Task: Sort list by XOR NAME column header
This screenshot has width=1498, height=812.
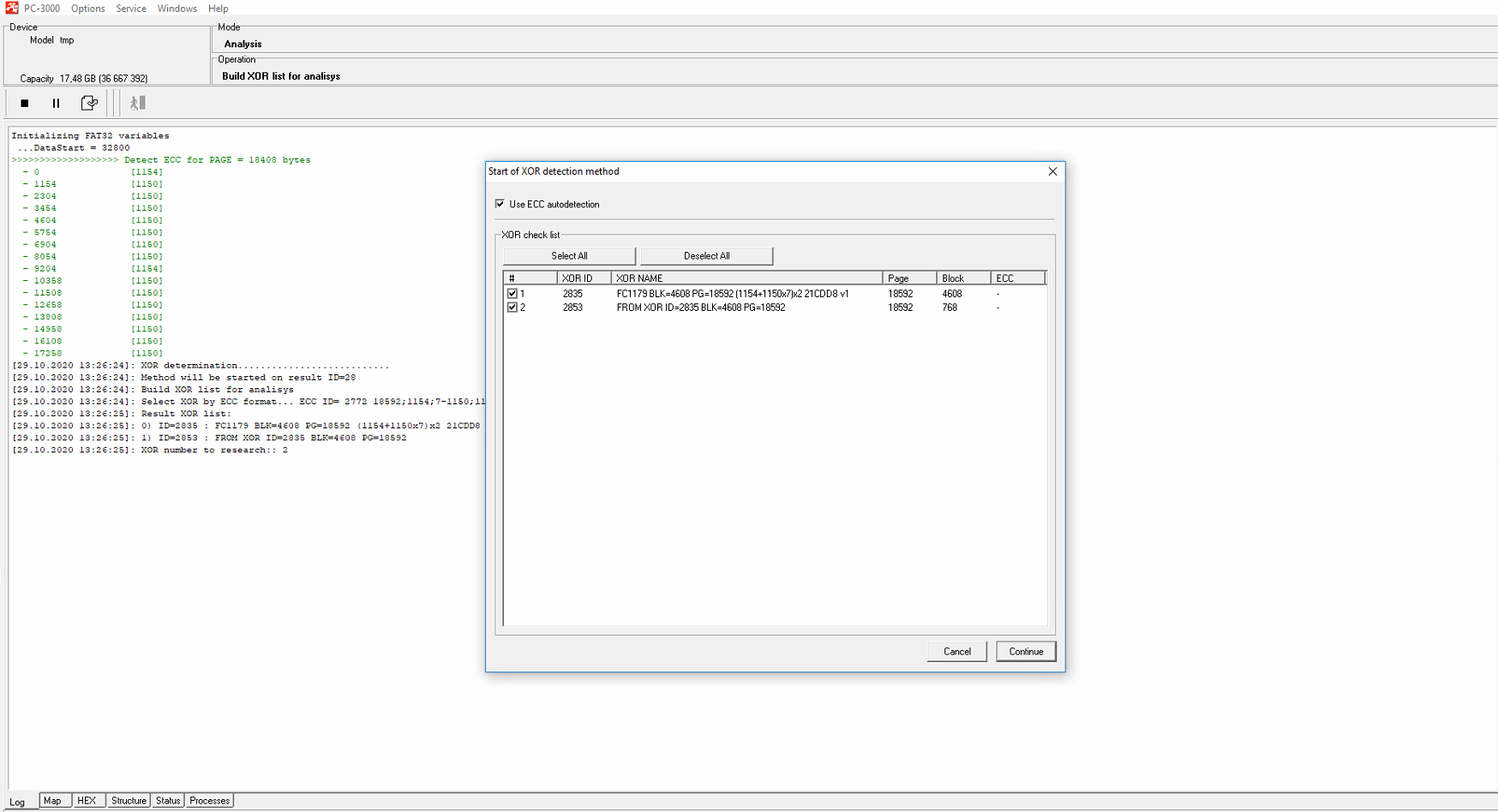Action: pos(746,278)
